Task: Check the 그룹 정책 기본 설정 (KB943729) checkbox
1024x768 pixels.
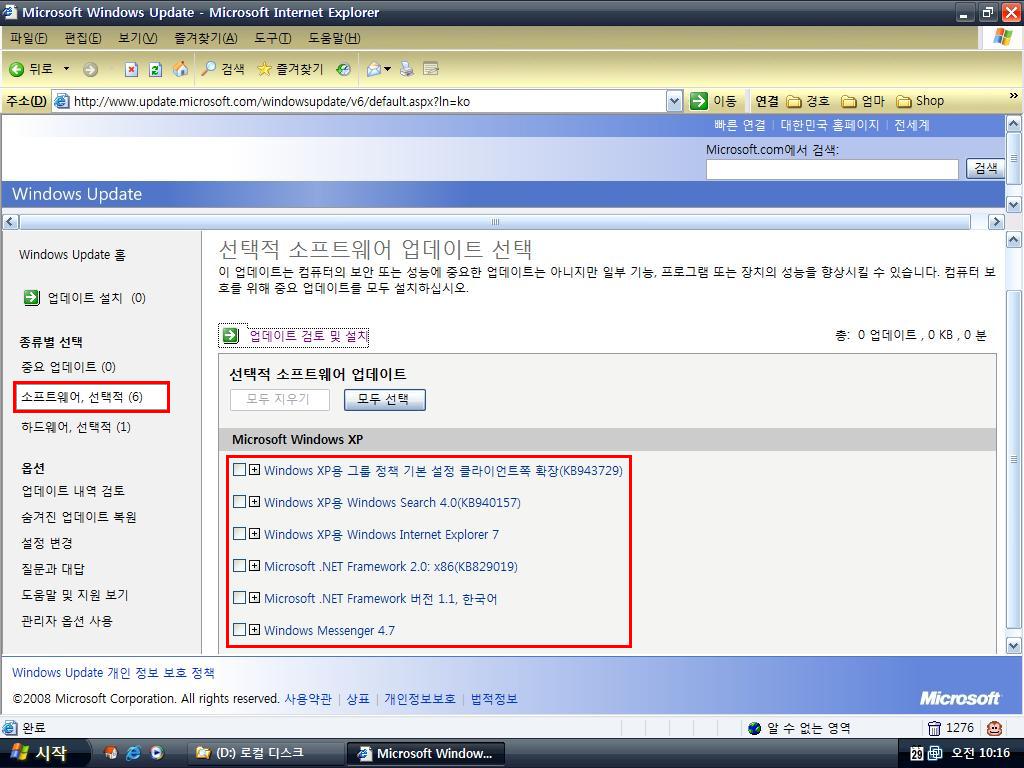Action: pyautogui.click(x=239, y=470)
